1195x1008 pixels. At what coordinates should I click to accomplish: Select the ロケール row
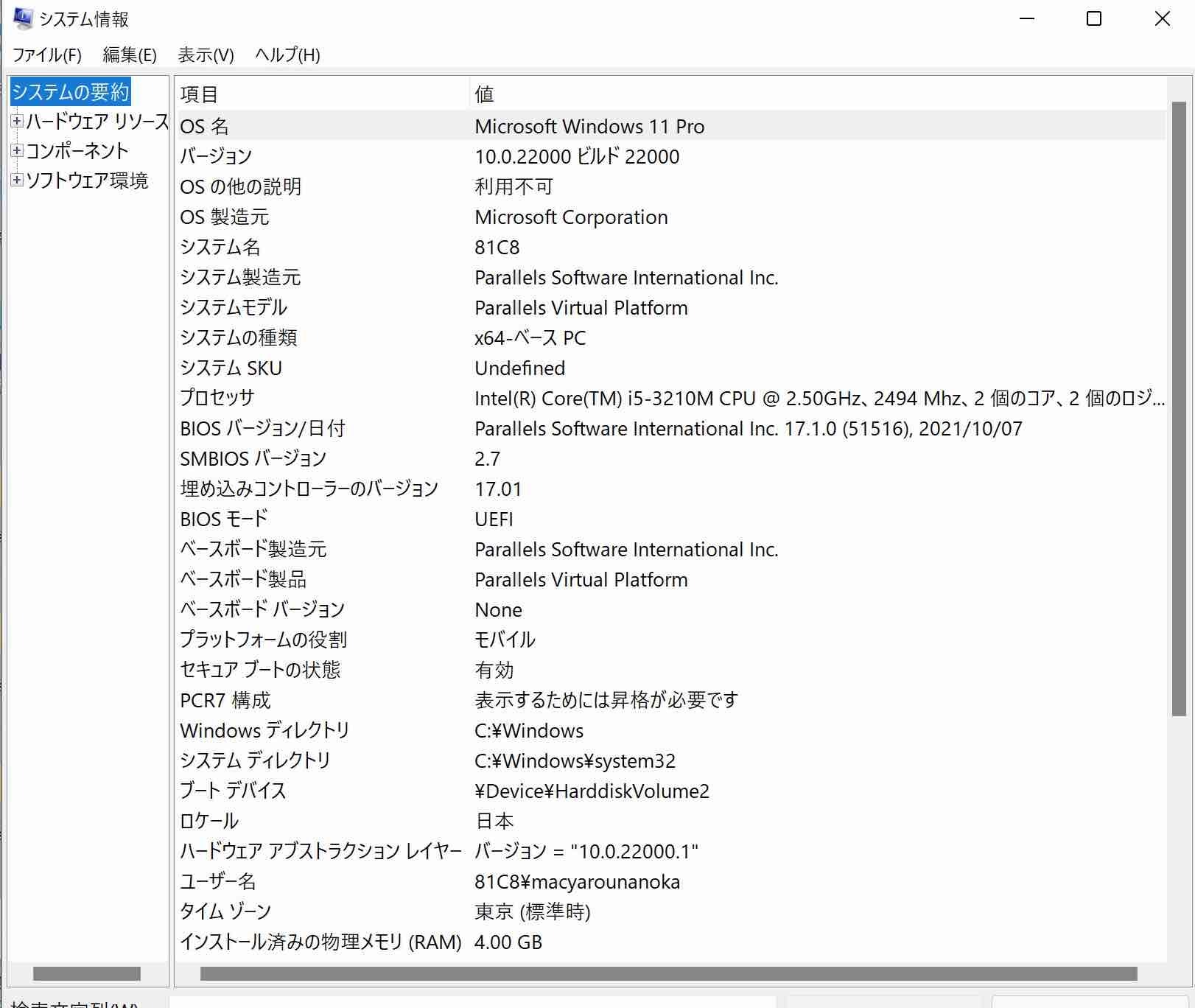pos(671,821)
